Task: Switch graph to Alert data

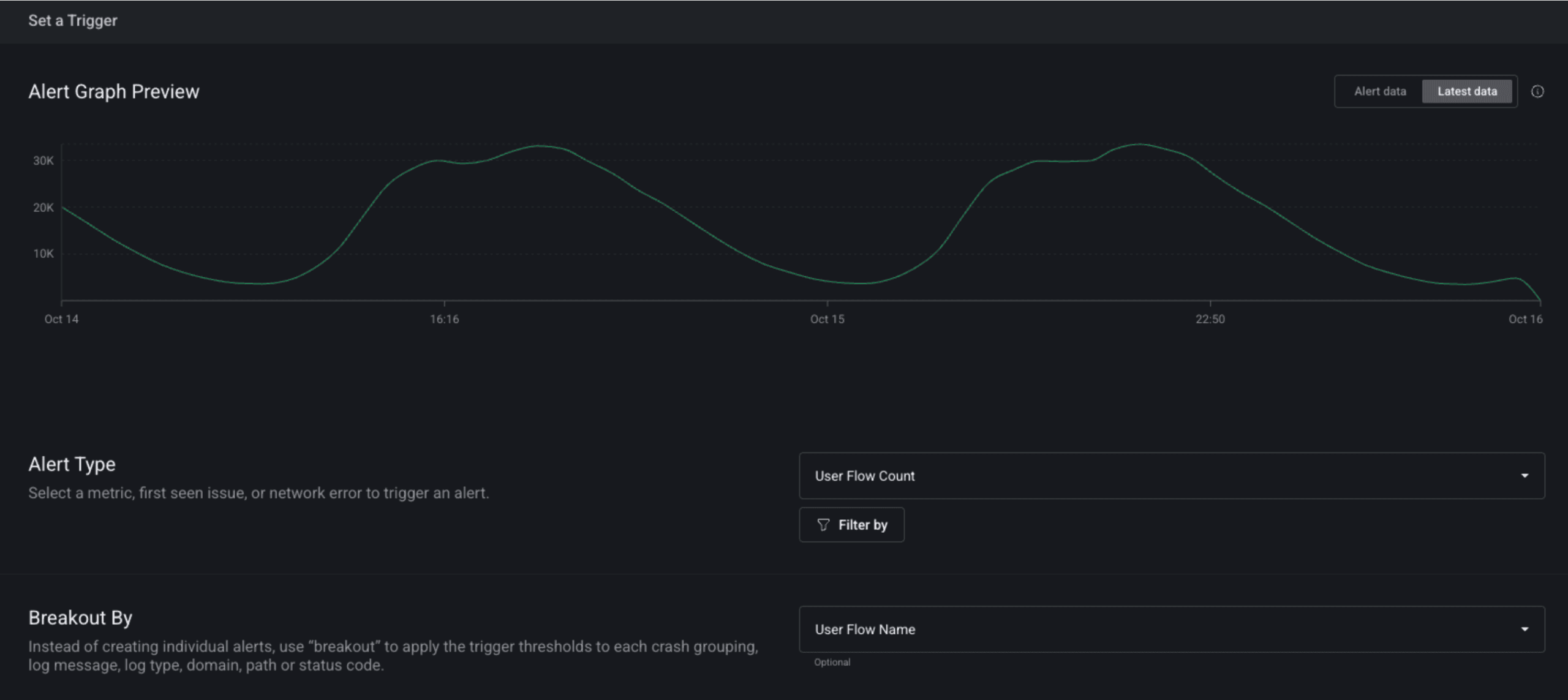Action: click(1380, 91)
